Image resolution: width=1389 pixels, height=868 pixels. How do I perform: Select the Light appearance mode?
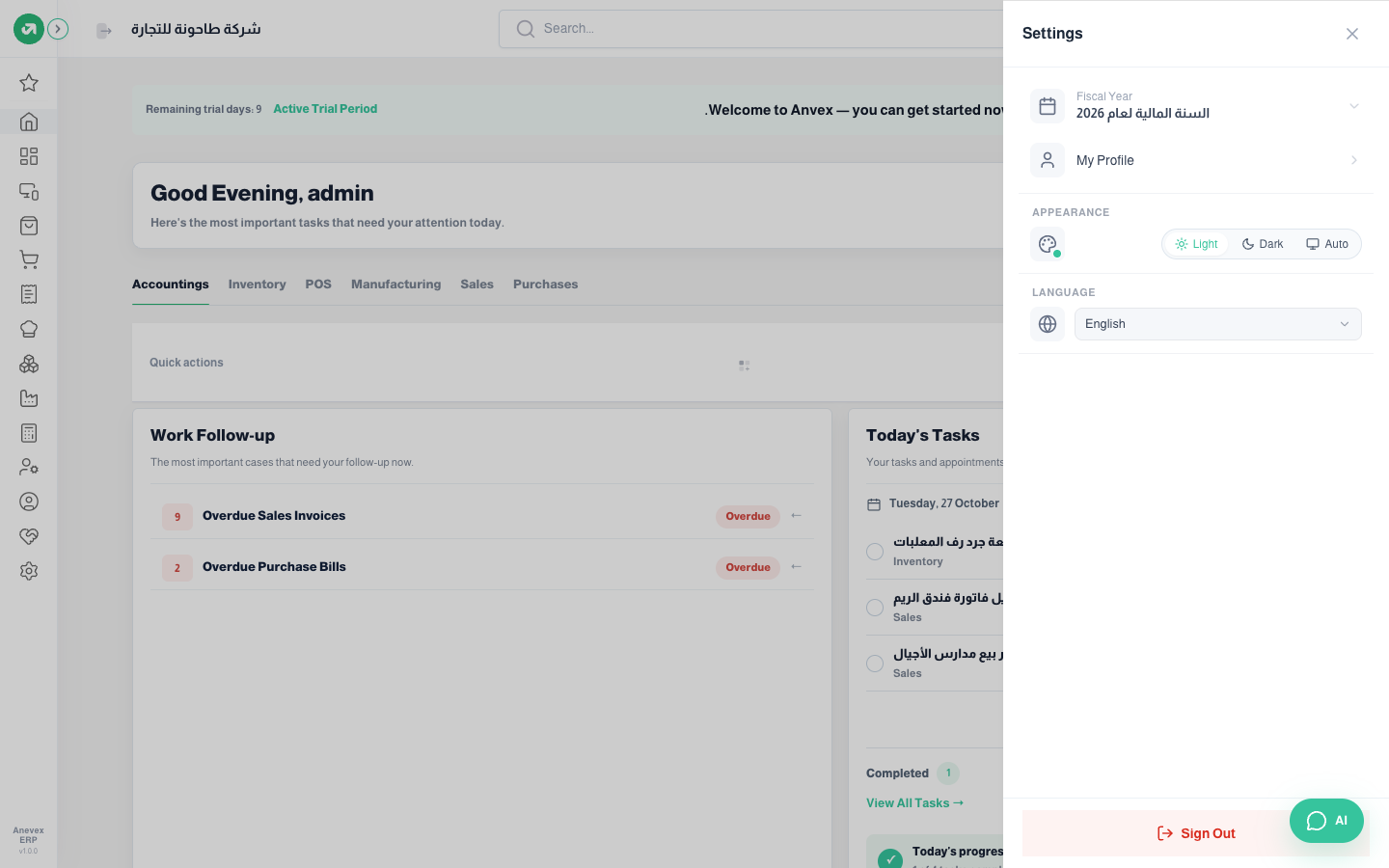pyautogui.click(x=1196, y=244)
